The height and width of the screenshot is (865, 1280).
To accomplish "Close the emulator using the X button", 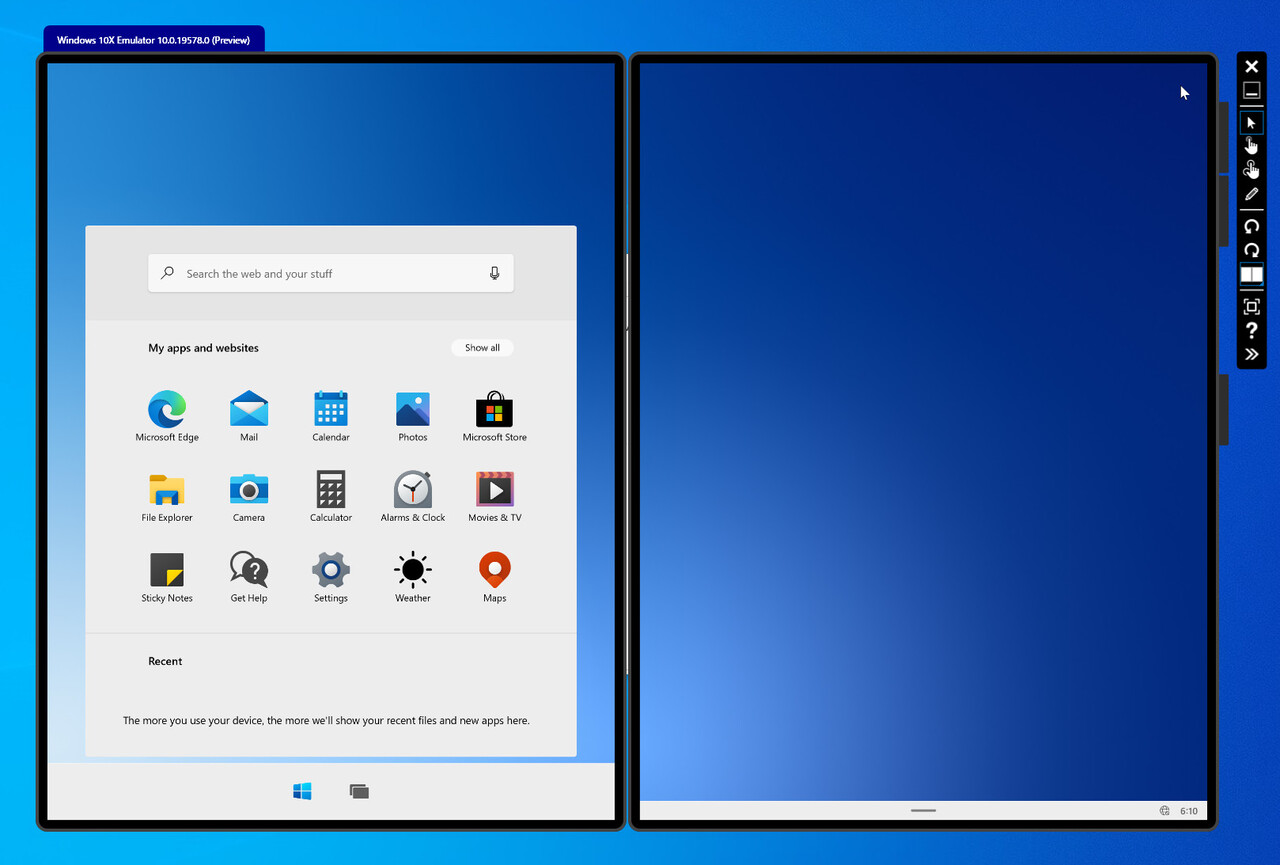I will click(1251, 66).
